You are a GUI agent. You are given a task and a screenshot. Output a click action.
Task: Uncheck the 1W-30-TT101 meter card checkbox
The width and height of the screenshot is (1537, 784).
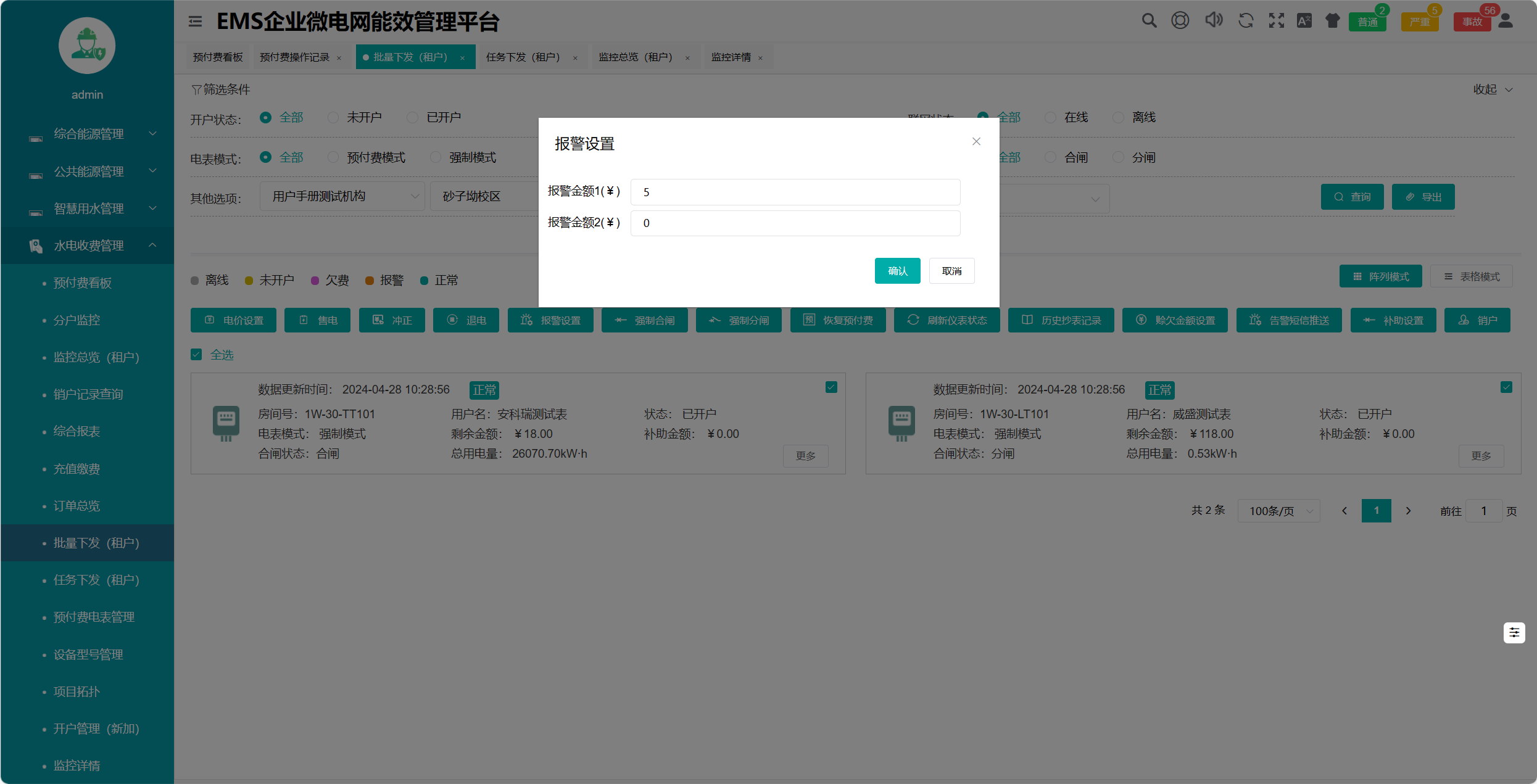831,387
